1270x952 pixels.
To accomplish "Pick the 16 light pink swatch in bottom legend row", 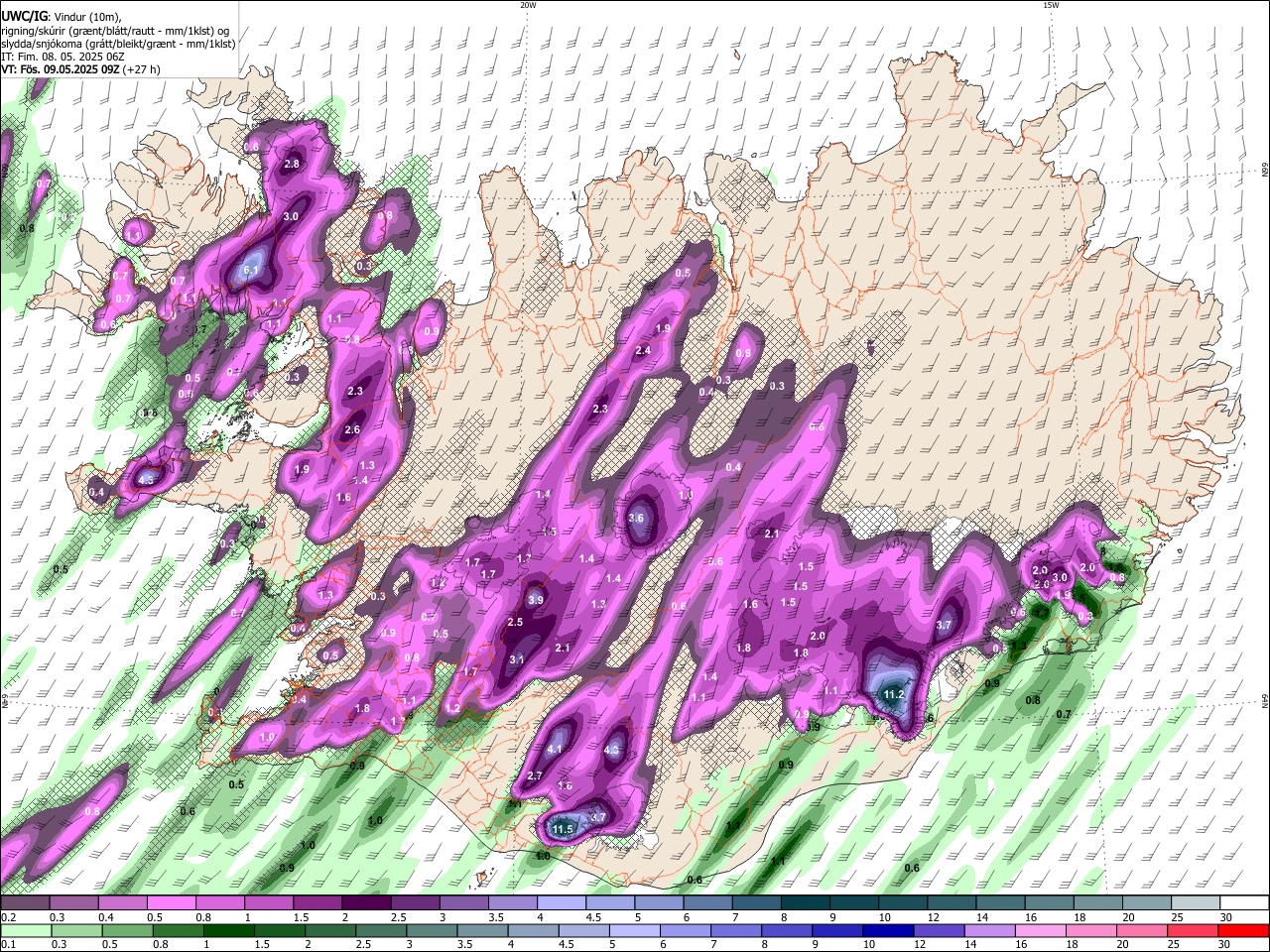I will [x=1039, y=930].
